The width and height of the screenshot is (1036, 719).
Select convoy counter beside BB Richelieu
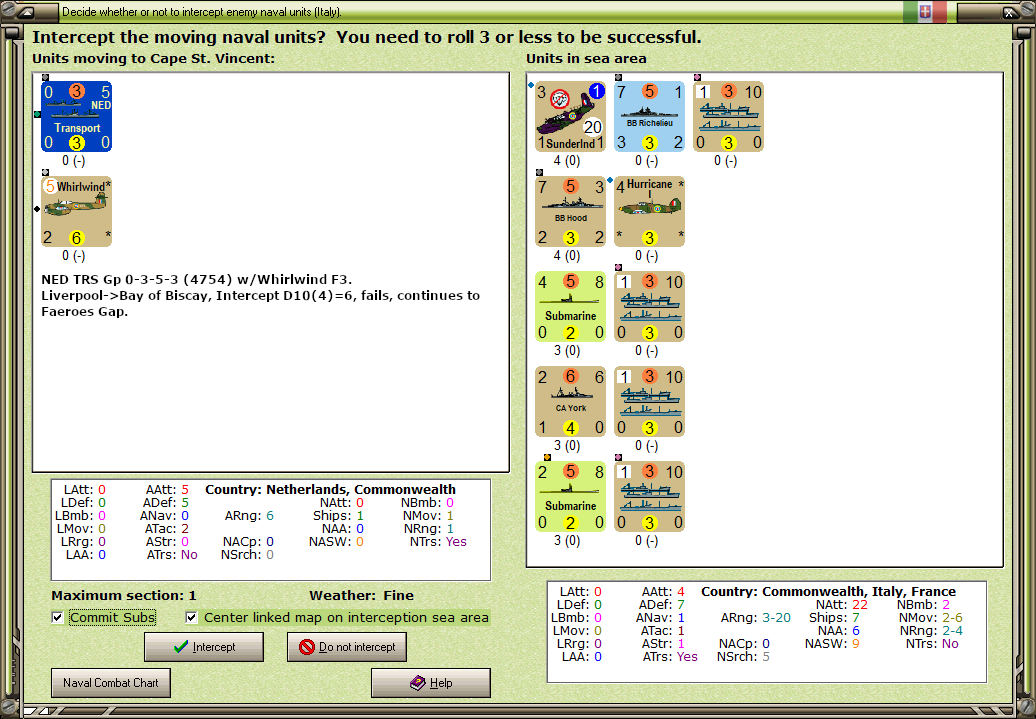tap(729, 117)
